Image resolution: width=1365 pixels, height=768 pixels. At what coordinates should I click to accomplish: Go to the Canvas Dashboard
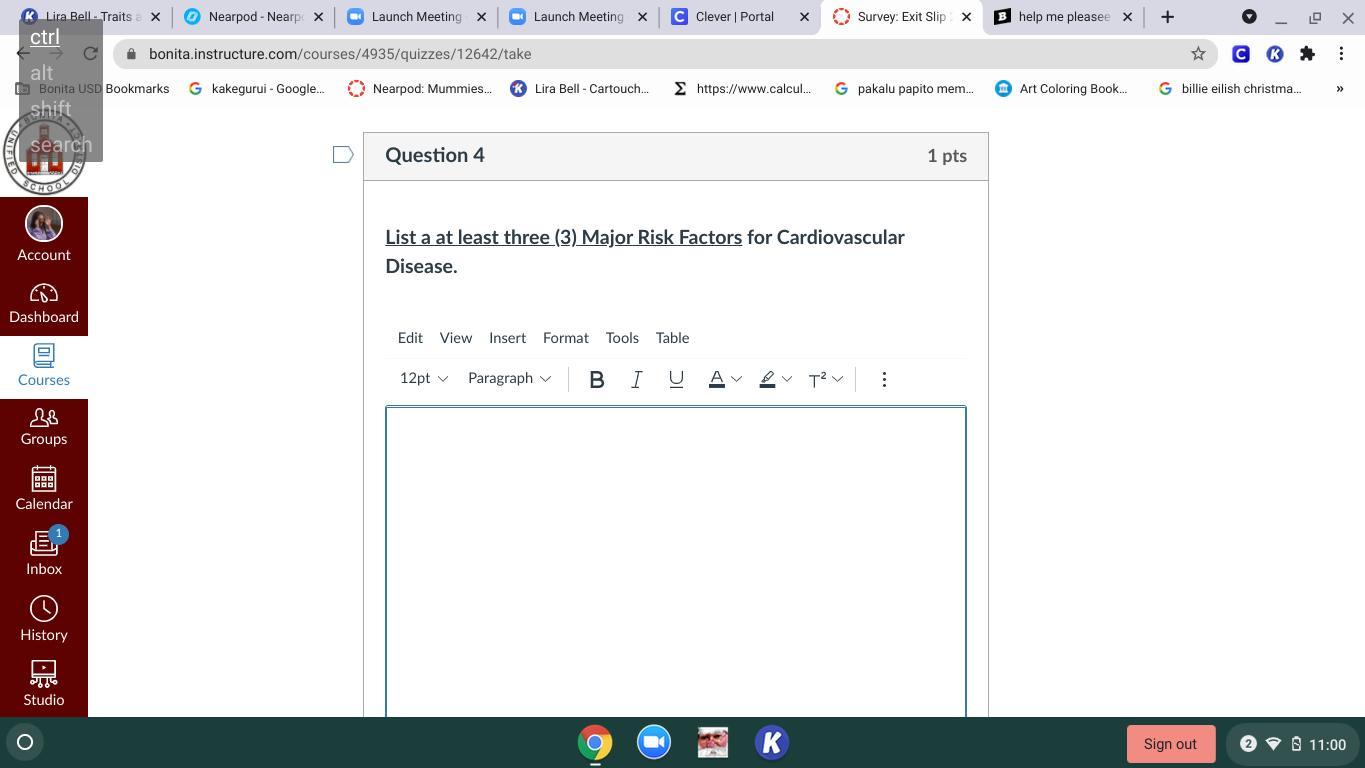[x=44, y=304]
